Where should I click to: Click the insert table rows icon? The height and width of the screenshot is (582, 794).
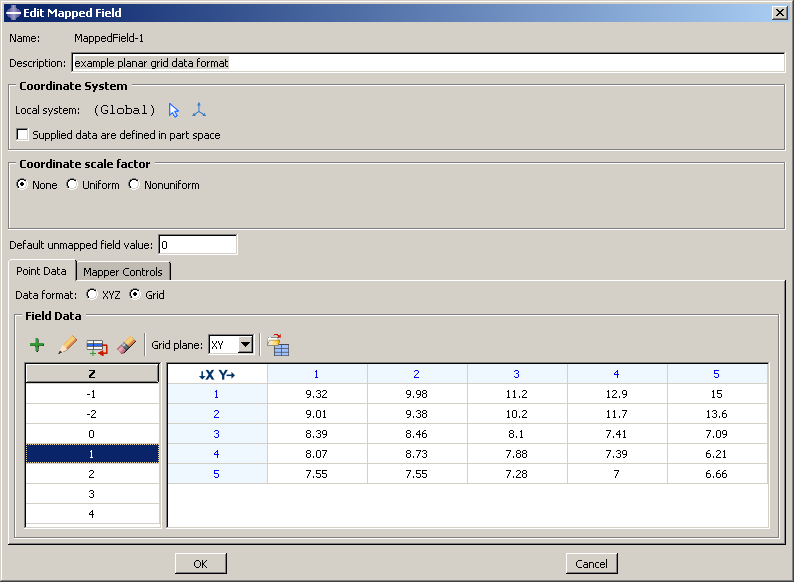pos(96,345)
